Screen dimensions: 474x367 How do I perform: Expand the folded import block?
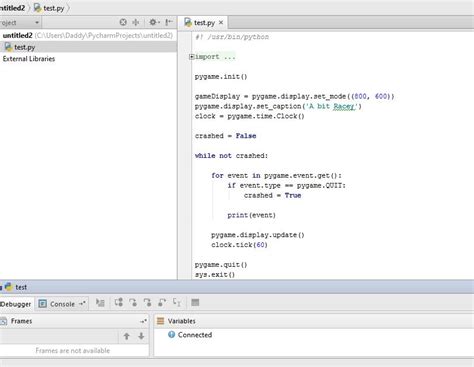pyautogui.click(x=191, y=57)
